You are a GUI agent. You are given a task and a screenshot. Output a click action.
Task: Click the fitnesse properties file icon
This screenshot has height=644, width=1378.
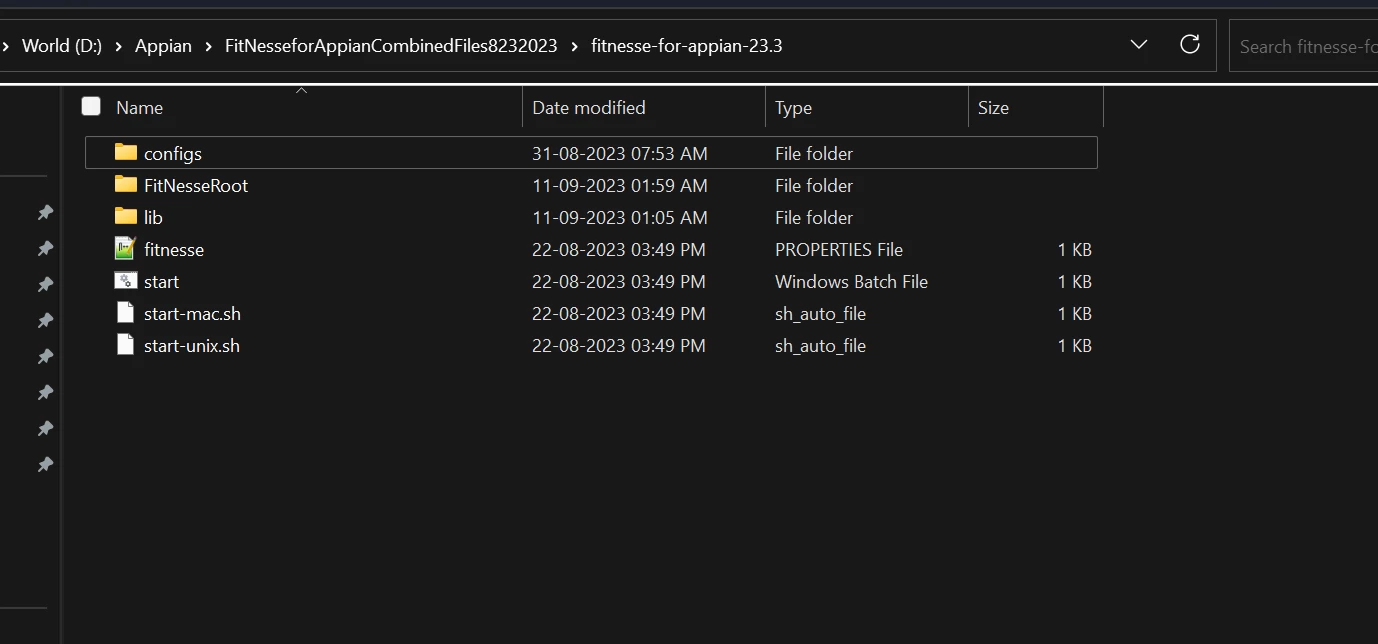coord(125,249)
